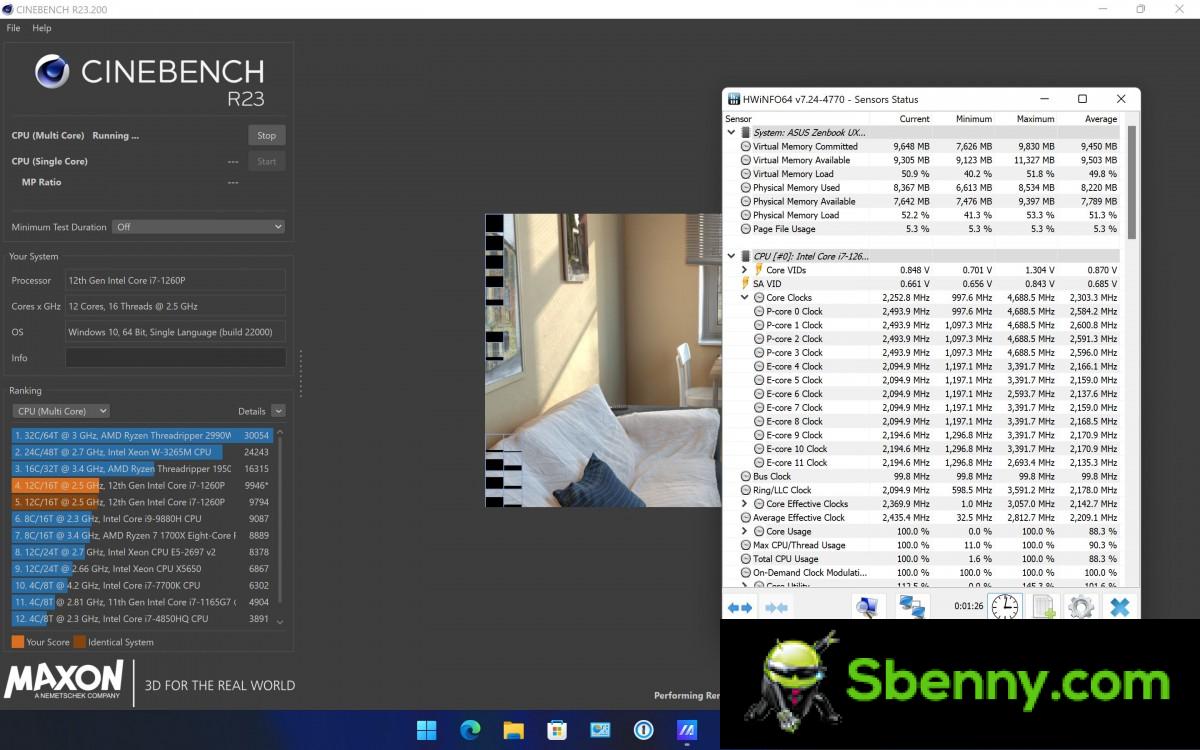This screenshot has width=1200, height=750.
Task: Click the Average column header in HWiNFO
Action: point(1100,119)
